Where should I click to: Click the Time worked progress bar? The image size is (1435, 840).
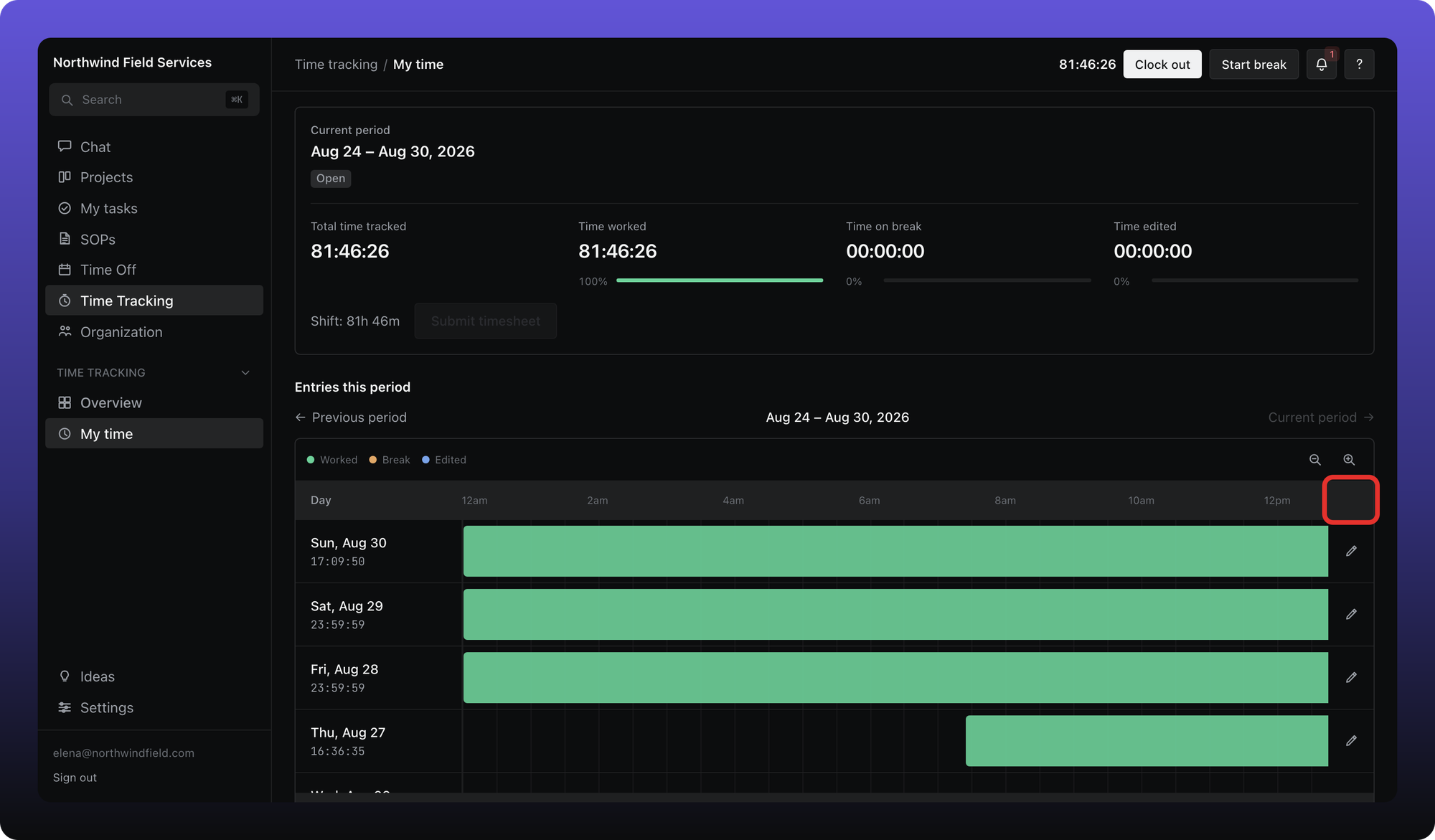click(720, 280)
